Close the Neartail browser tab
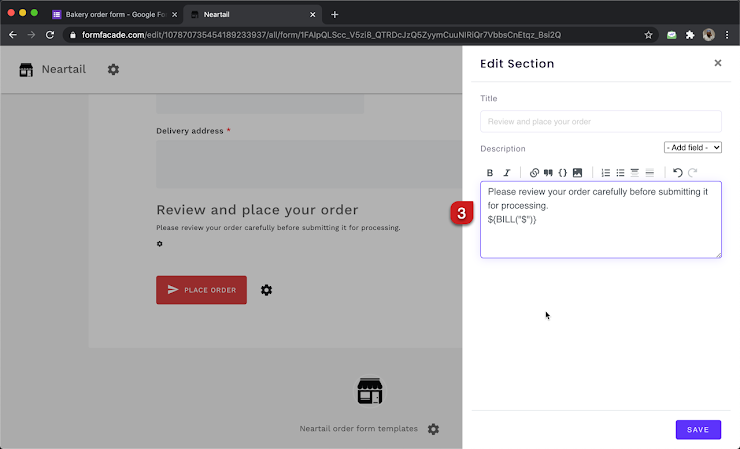 point(312,15)
